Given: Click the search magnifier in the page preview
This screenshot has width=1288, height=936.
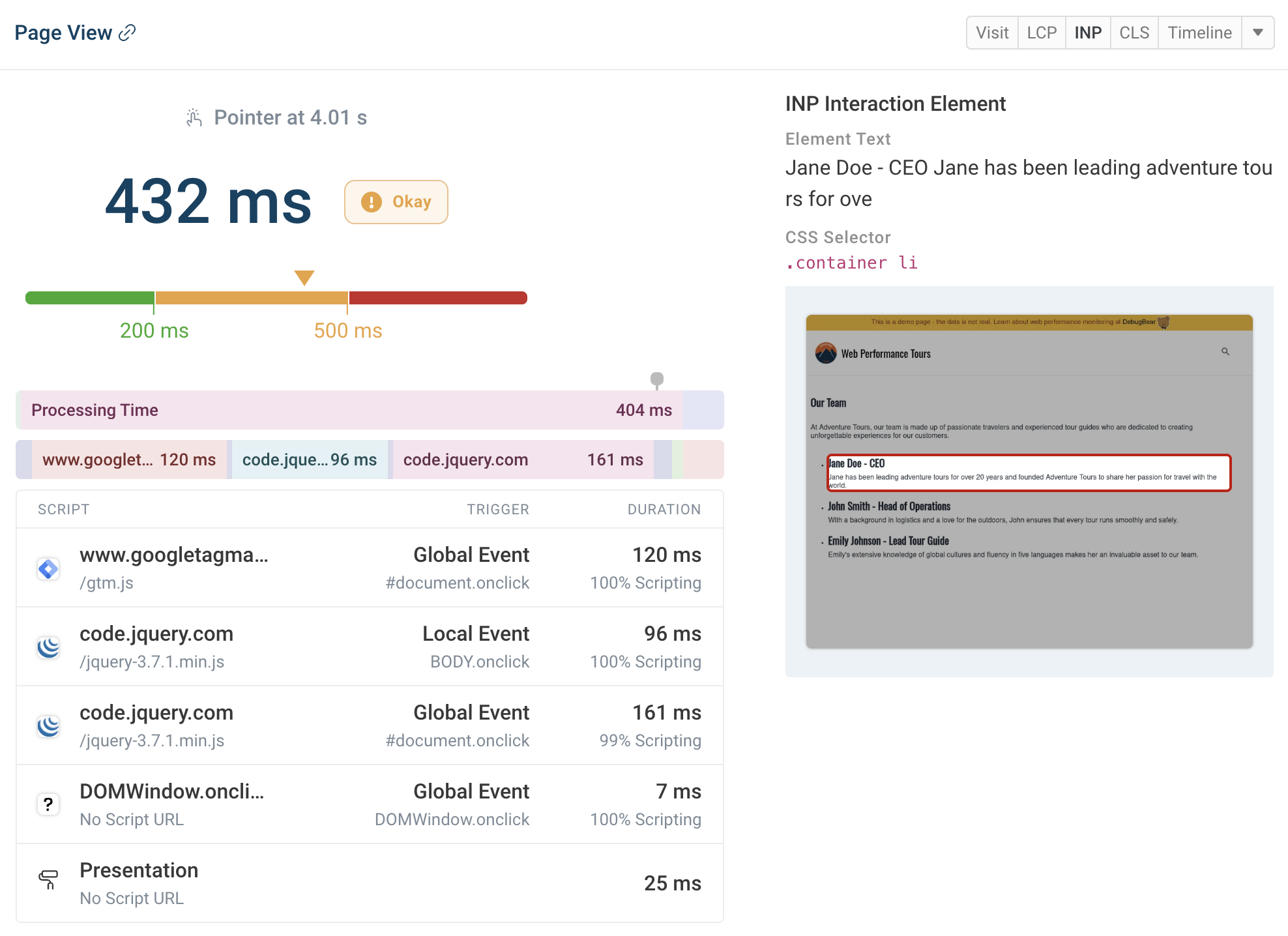Looking at the screenshot, I should coord(1225,351).
